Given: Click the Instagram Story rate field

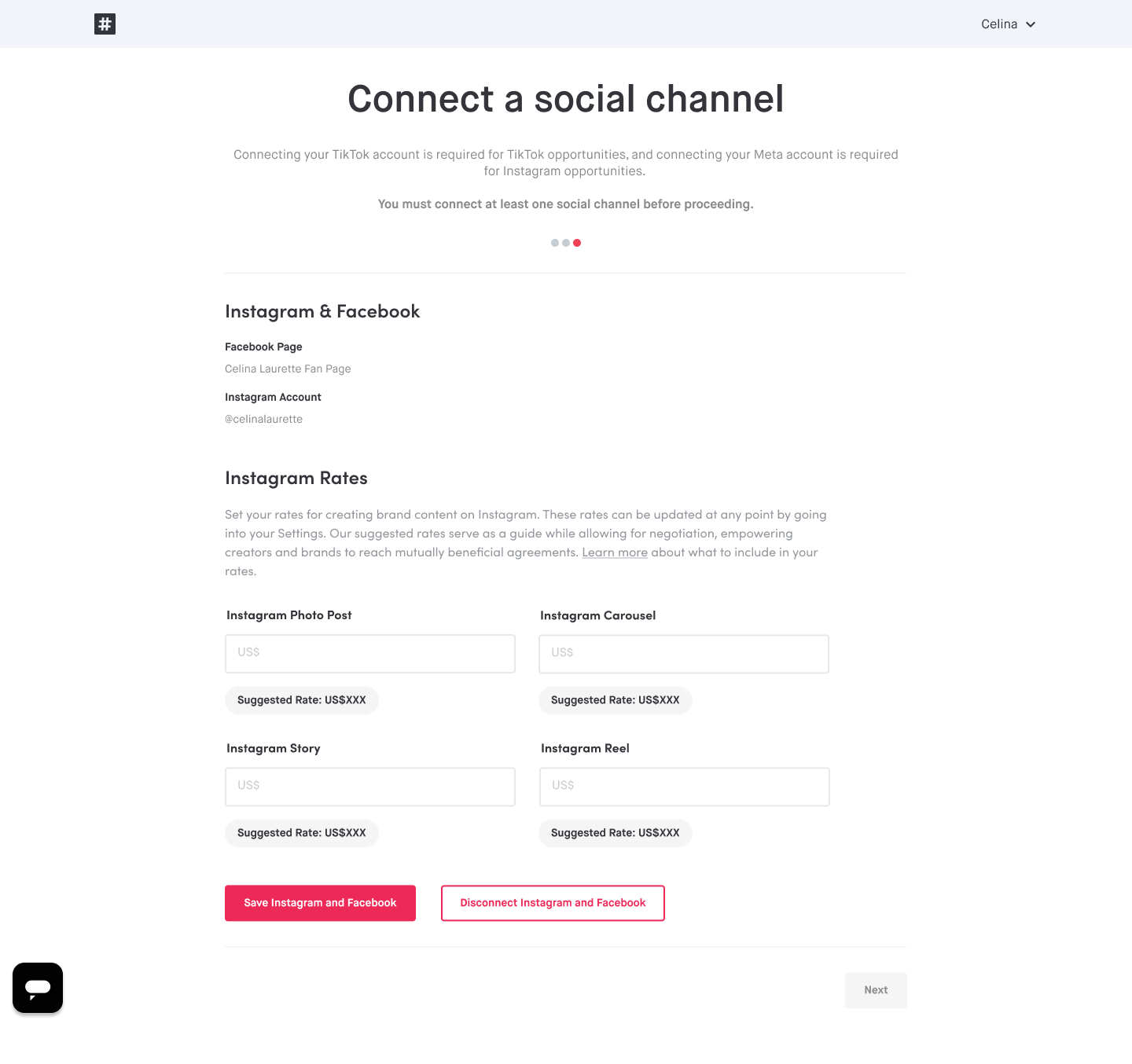Looking at the screenshot, I should tap(369, 786).
